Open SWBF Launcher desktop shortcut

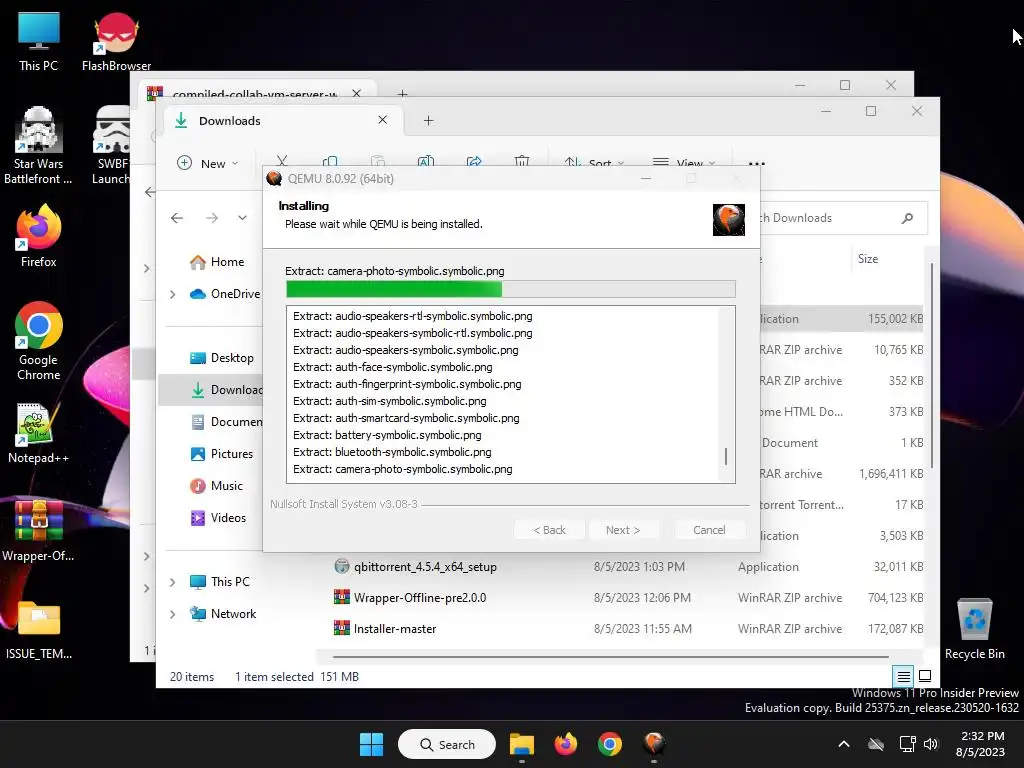pos(112,145)
